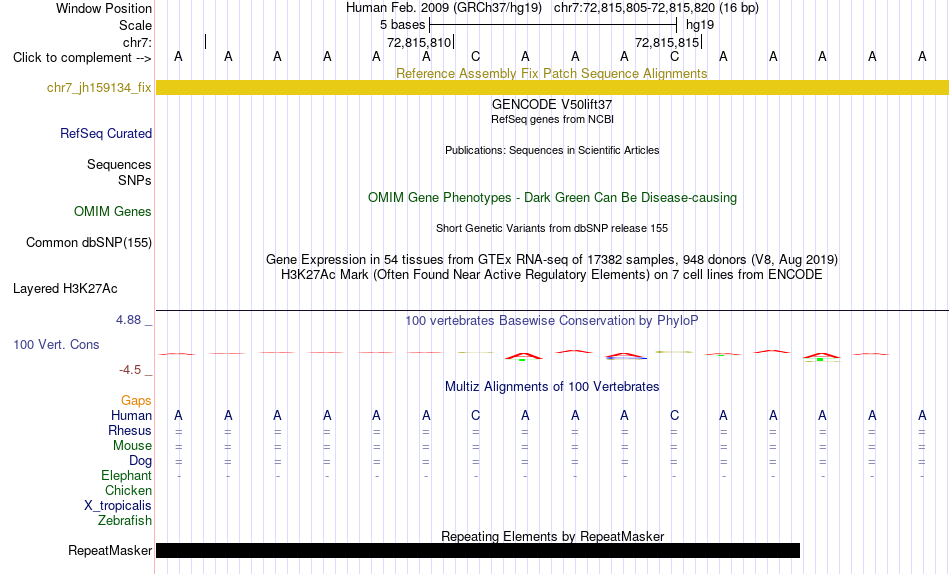This screenshot has height=574, width=950.
Task: Open the RefSeq Curated track label
Action: tap(106, 133)
